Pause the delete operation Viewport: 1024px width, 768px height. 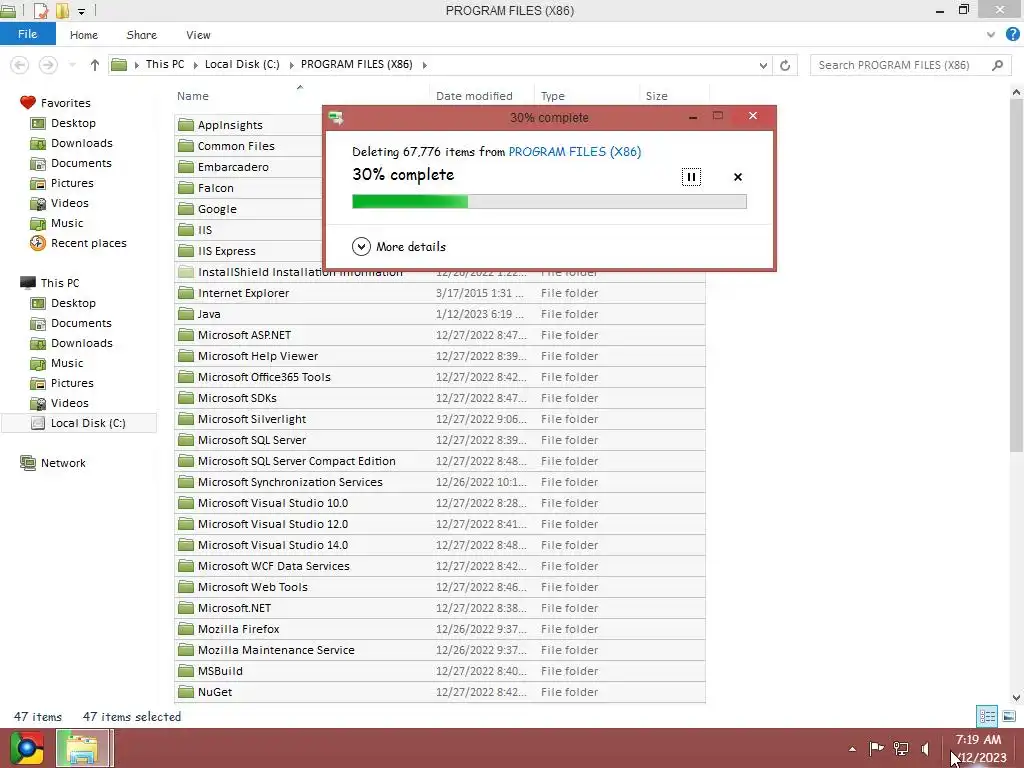[691, 177]
